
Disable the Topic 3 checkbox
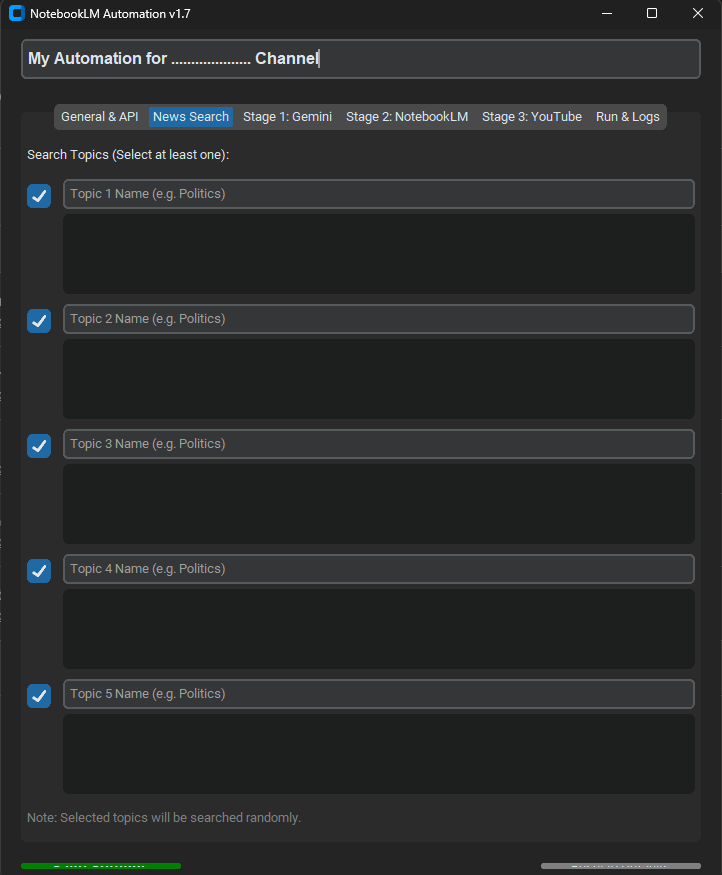pyautogui.click(x=39, y=446)
